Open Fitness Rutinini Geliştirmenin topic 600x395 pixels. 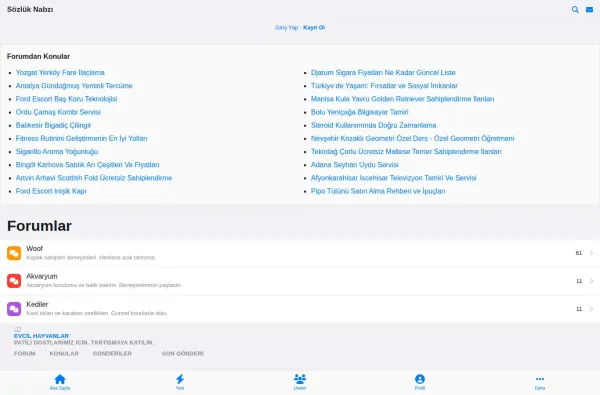point(82,139)
